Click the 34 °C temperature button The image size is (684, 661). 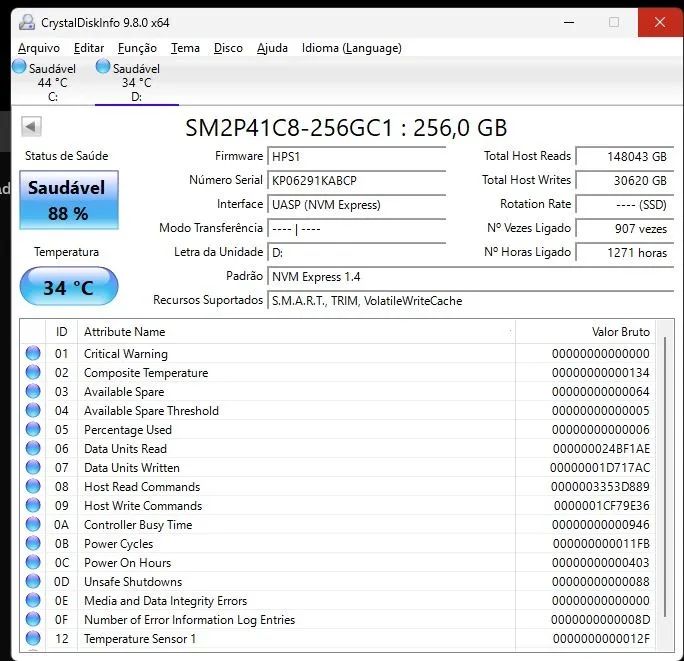tap(69, 286)
